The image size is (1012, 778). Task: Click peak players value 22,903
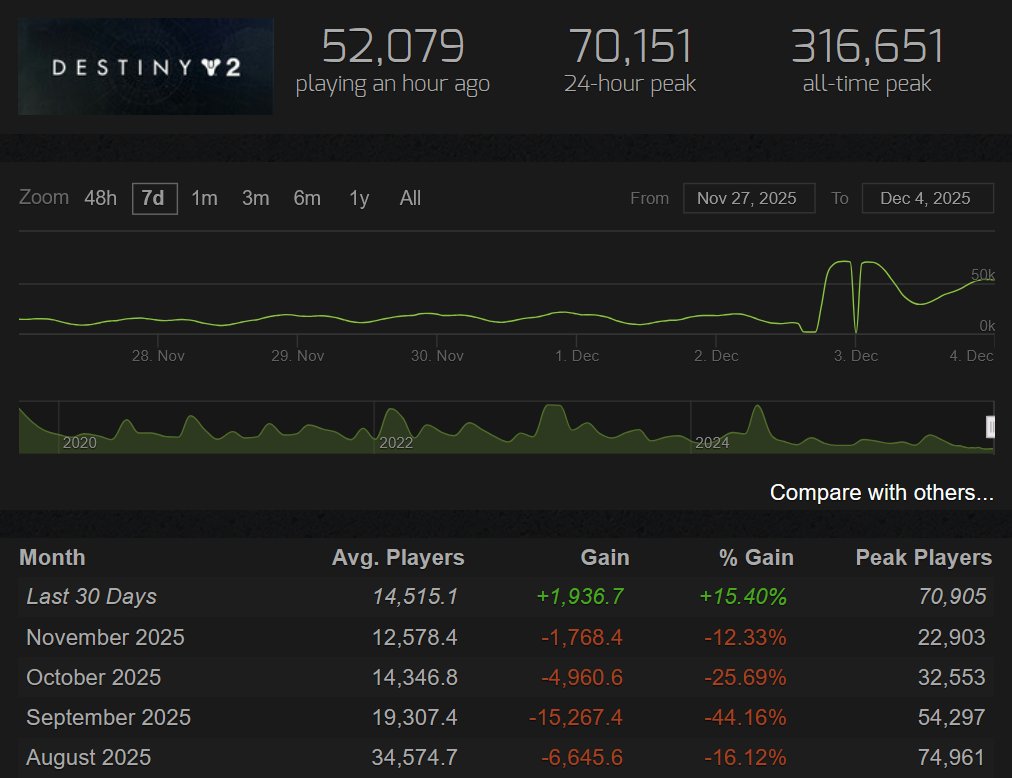coord(952,638)
